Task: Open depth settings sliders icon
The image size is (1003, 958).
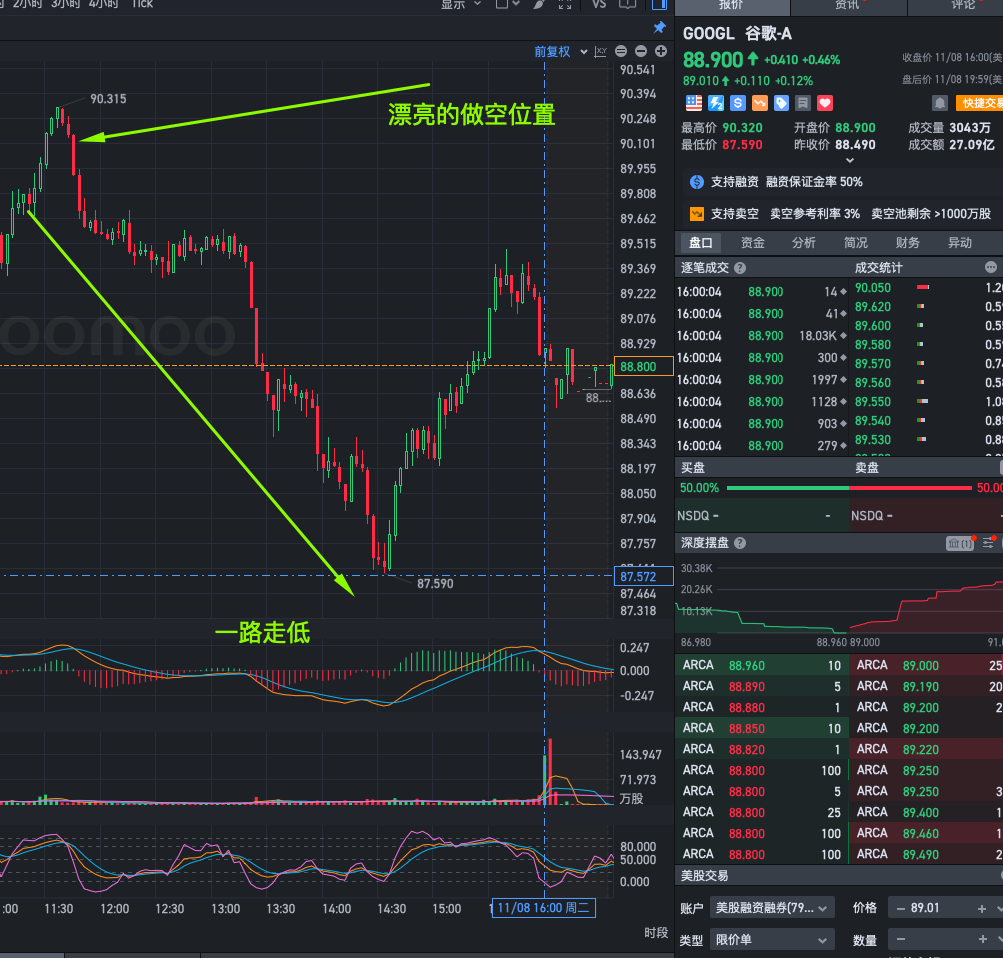Action: [988, 544]
